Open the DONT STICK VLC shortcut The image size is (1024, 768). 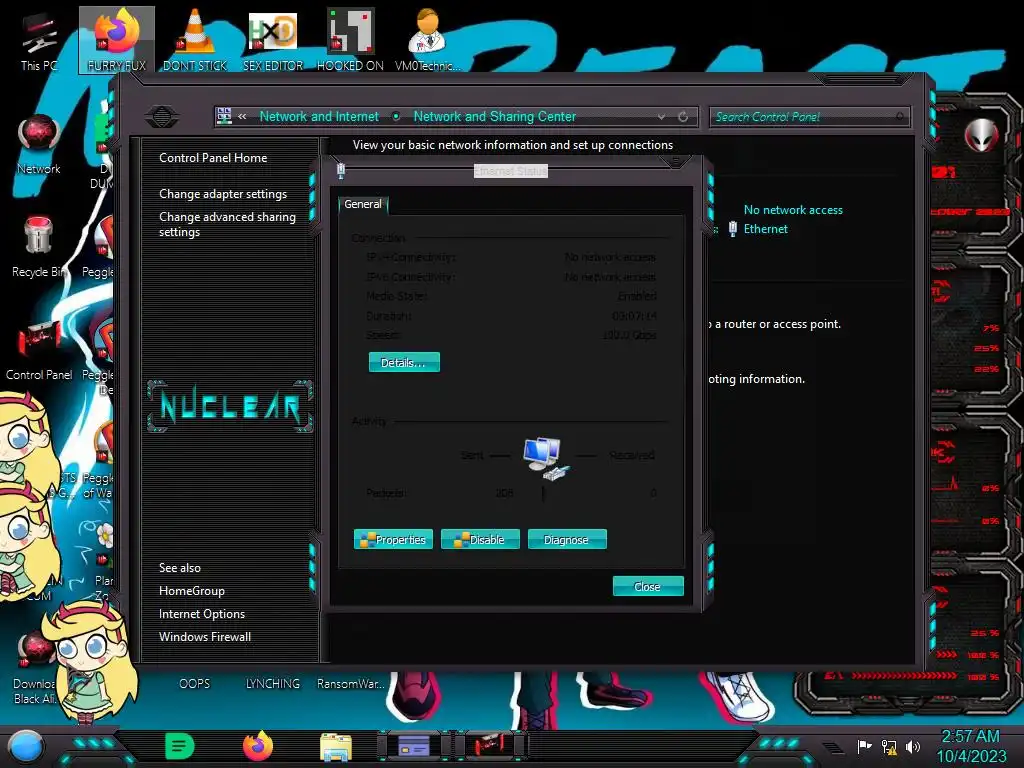pyautogui.click(x=195, y=40)
